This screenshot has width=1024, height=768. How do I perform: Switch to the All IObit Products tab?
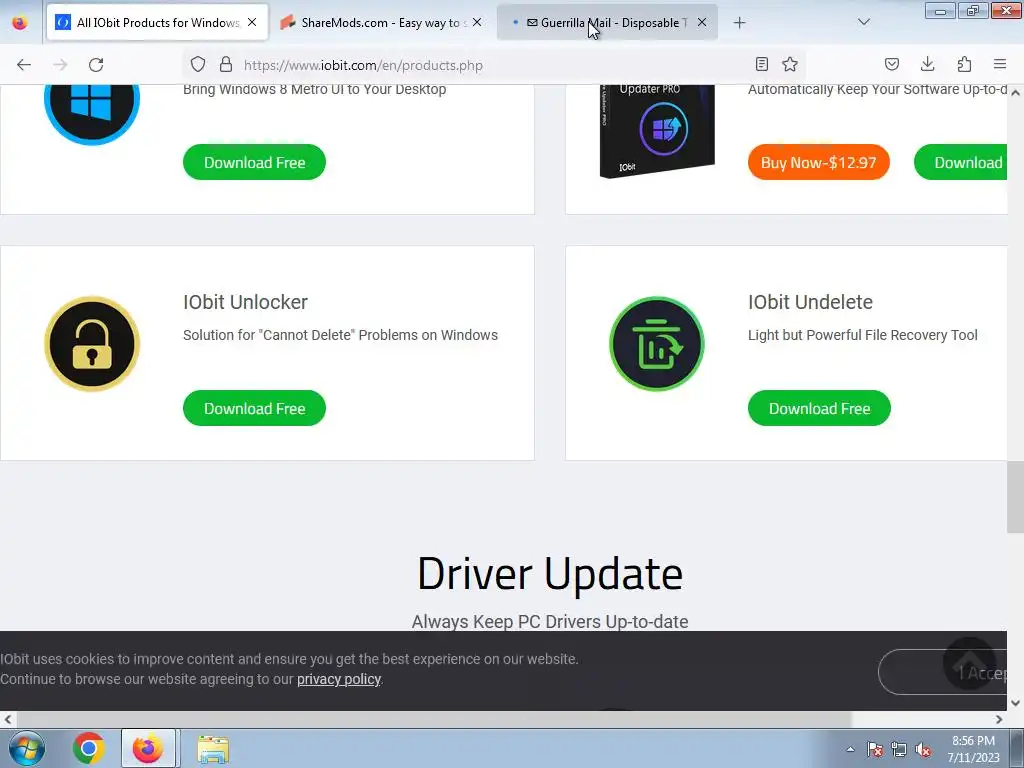click(158, 23)
